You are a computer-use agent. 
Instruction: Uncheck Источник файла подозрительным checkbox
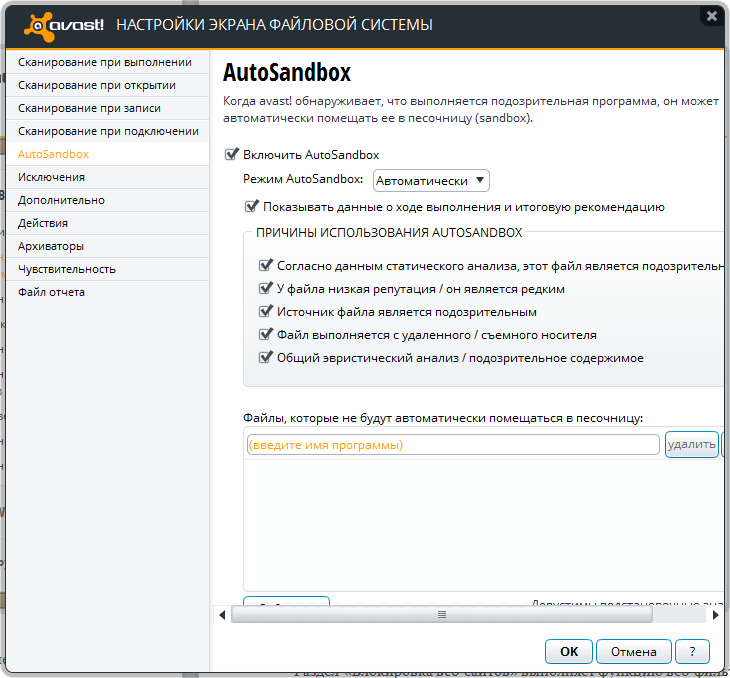[265, 311]
